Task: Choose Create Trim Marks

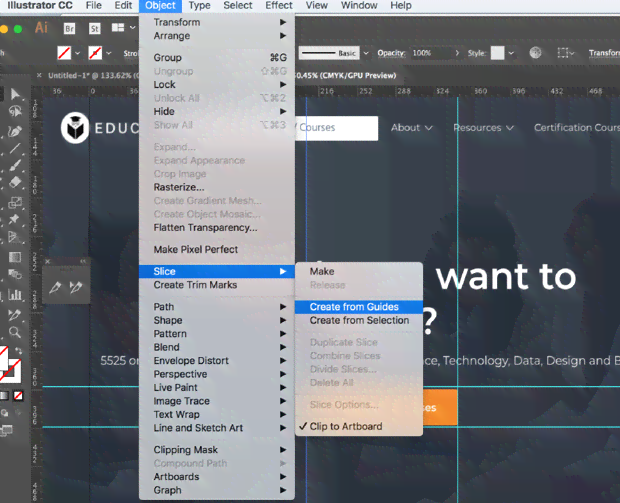Action: point(217,285)
